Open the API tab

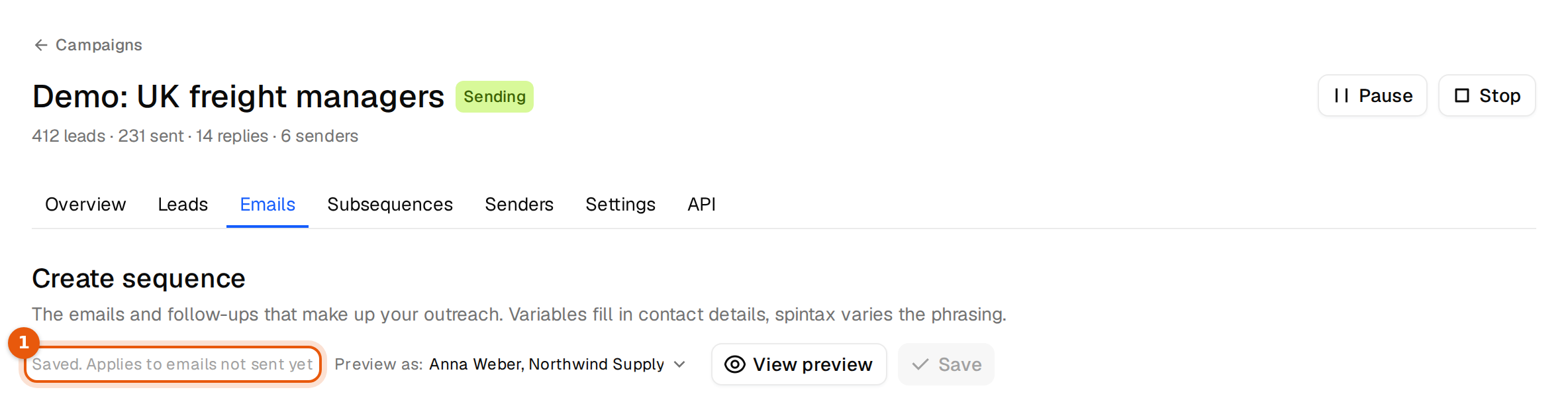coord(701,205)
